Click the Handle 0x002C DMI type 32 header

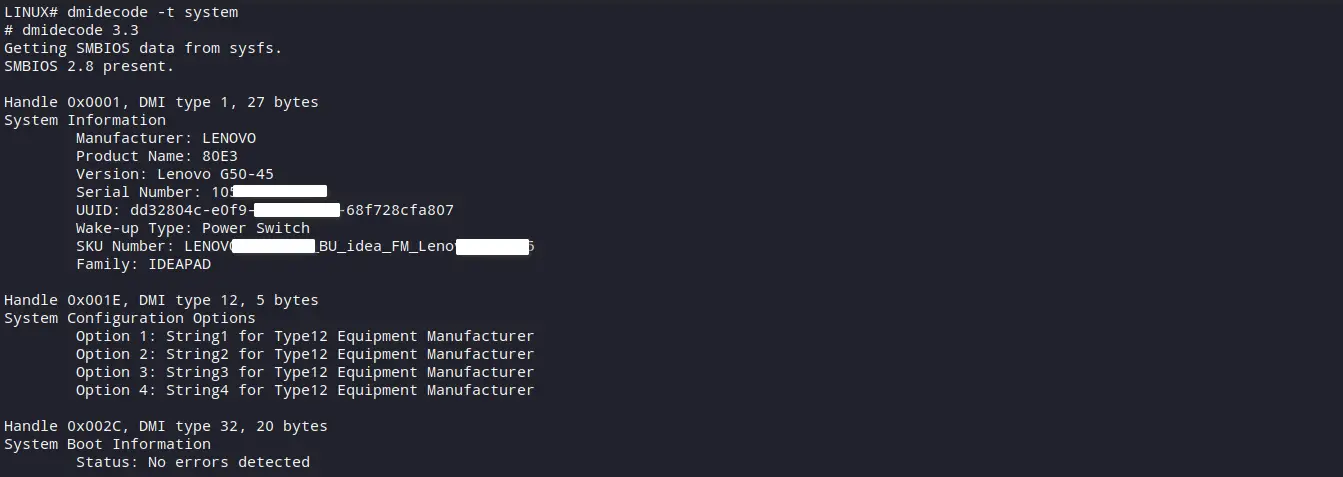tap(166, 426)
